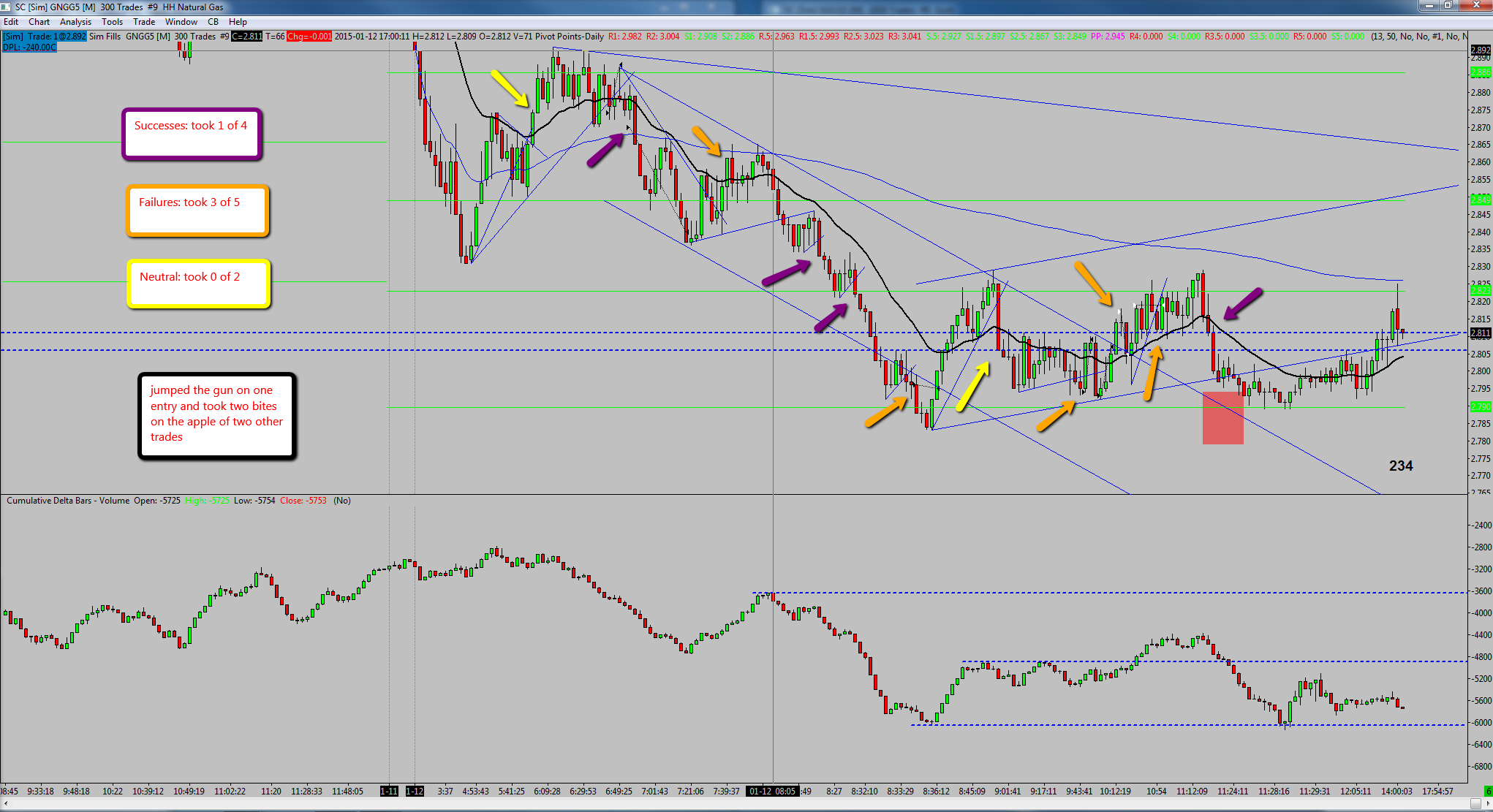Click the magenta "PP: 2.945" pivot value

[1108, 37]
